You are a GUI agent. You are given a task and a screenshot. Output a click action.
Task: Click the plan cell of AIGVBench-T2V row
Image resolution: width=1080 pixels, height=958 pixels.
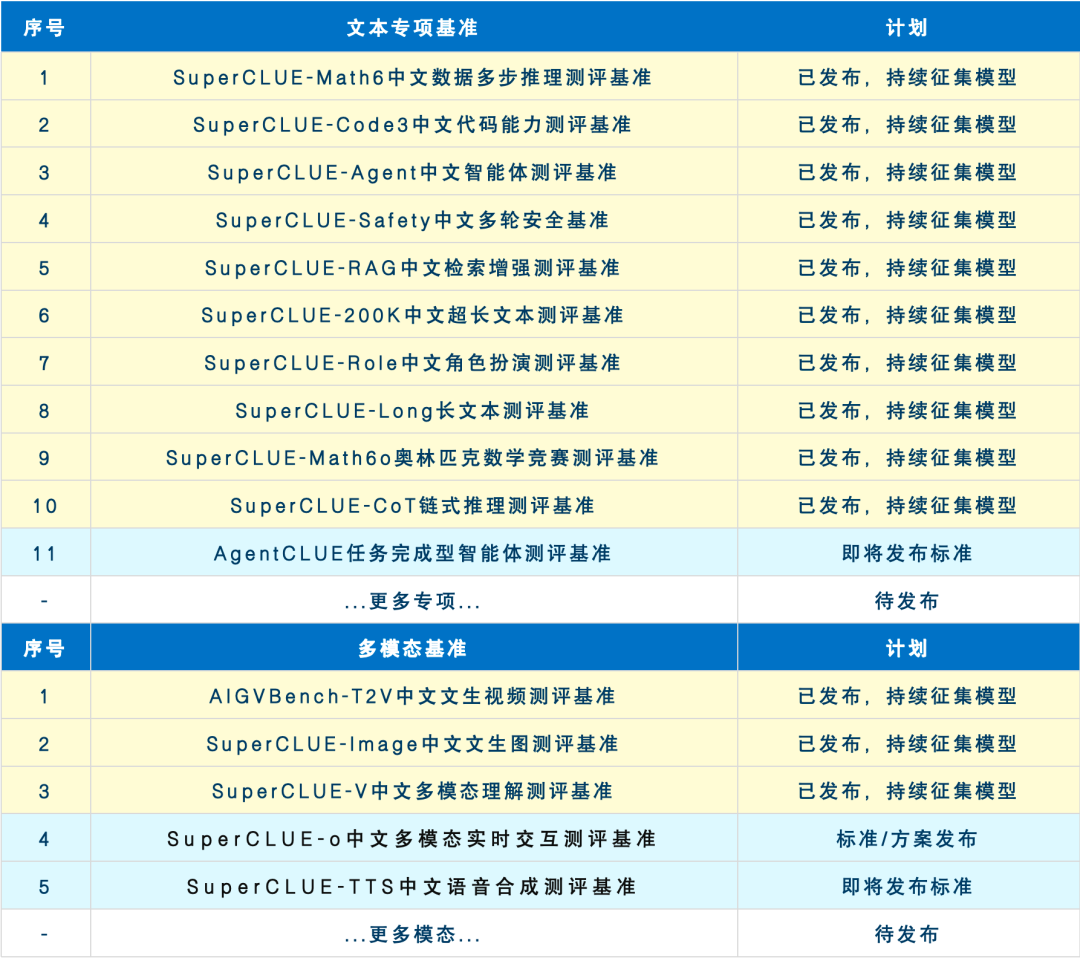pyautogui.click(x=907, y=696)
